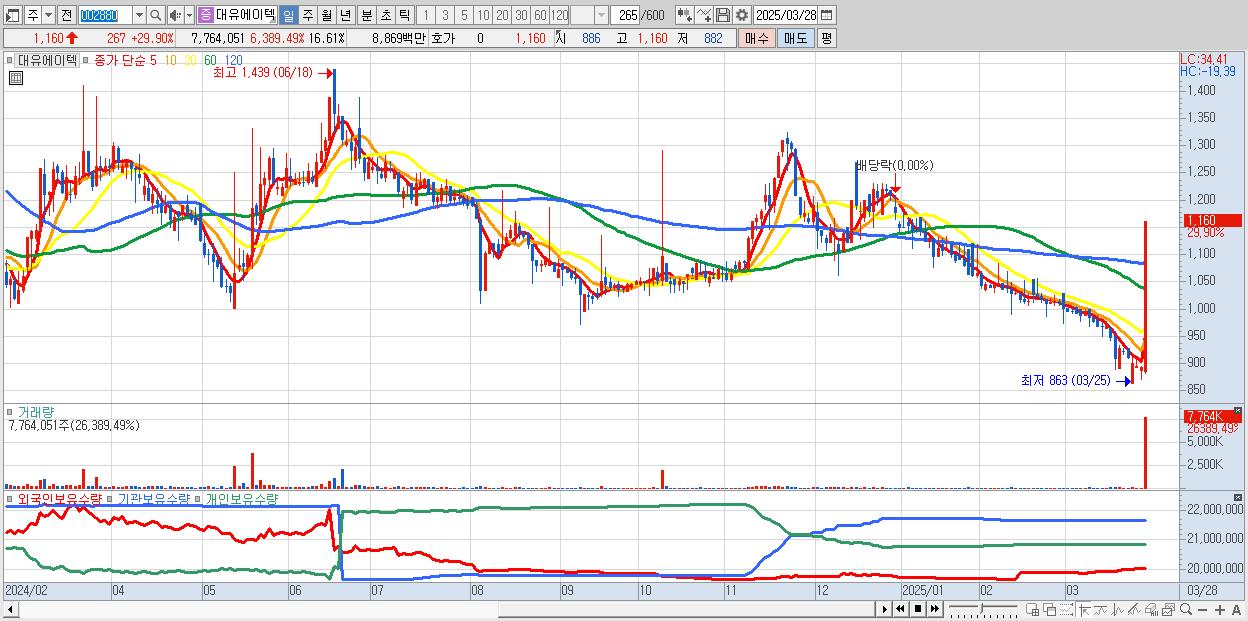Open the chart settings gear icon

coord(742,15)
